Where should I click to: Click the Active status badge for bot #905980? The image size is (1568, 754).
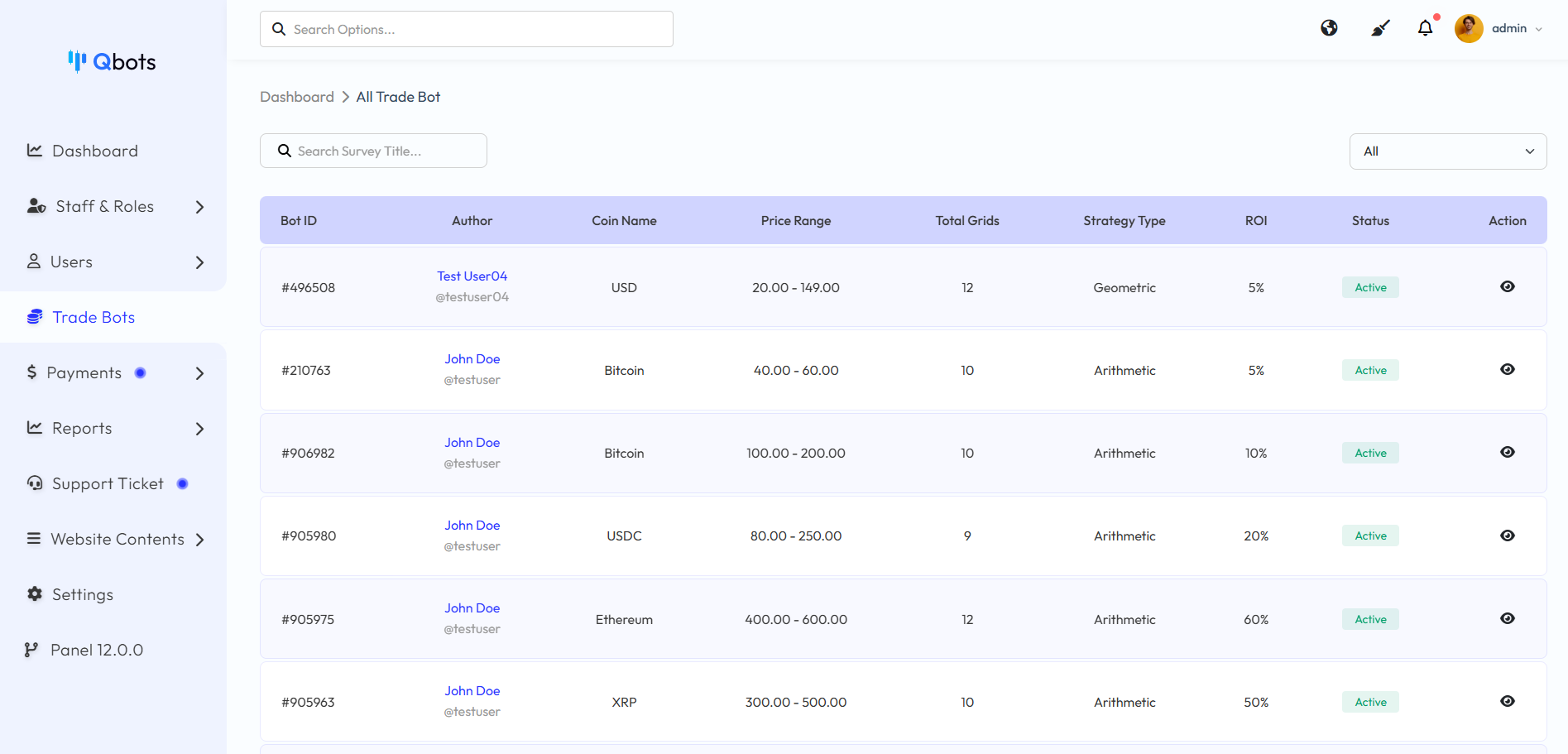[1369, 535]
